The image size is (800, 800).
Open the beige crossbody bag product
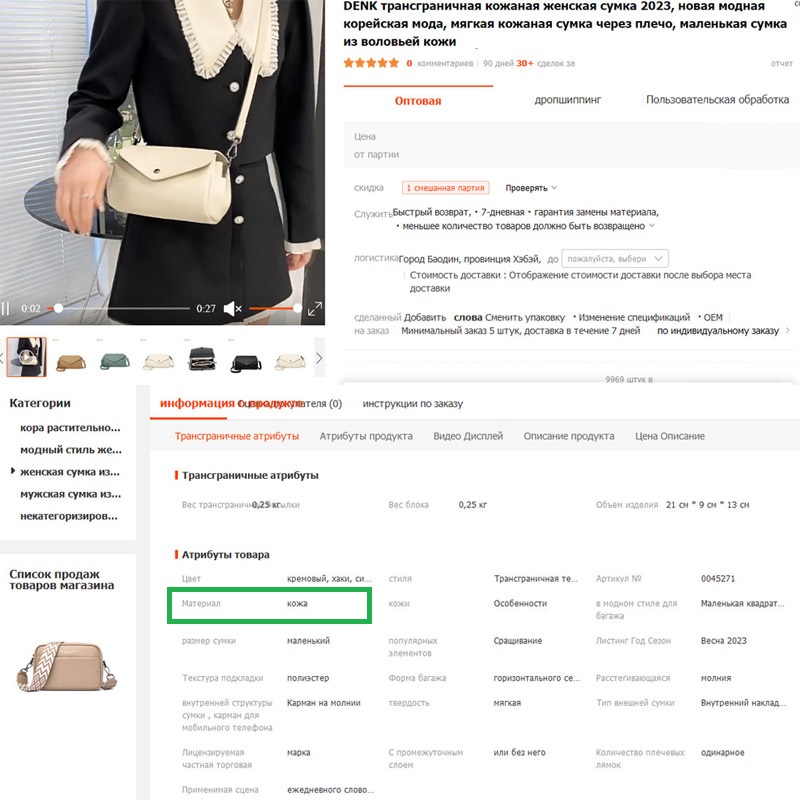pyautogui.click(x=67, y=665)
